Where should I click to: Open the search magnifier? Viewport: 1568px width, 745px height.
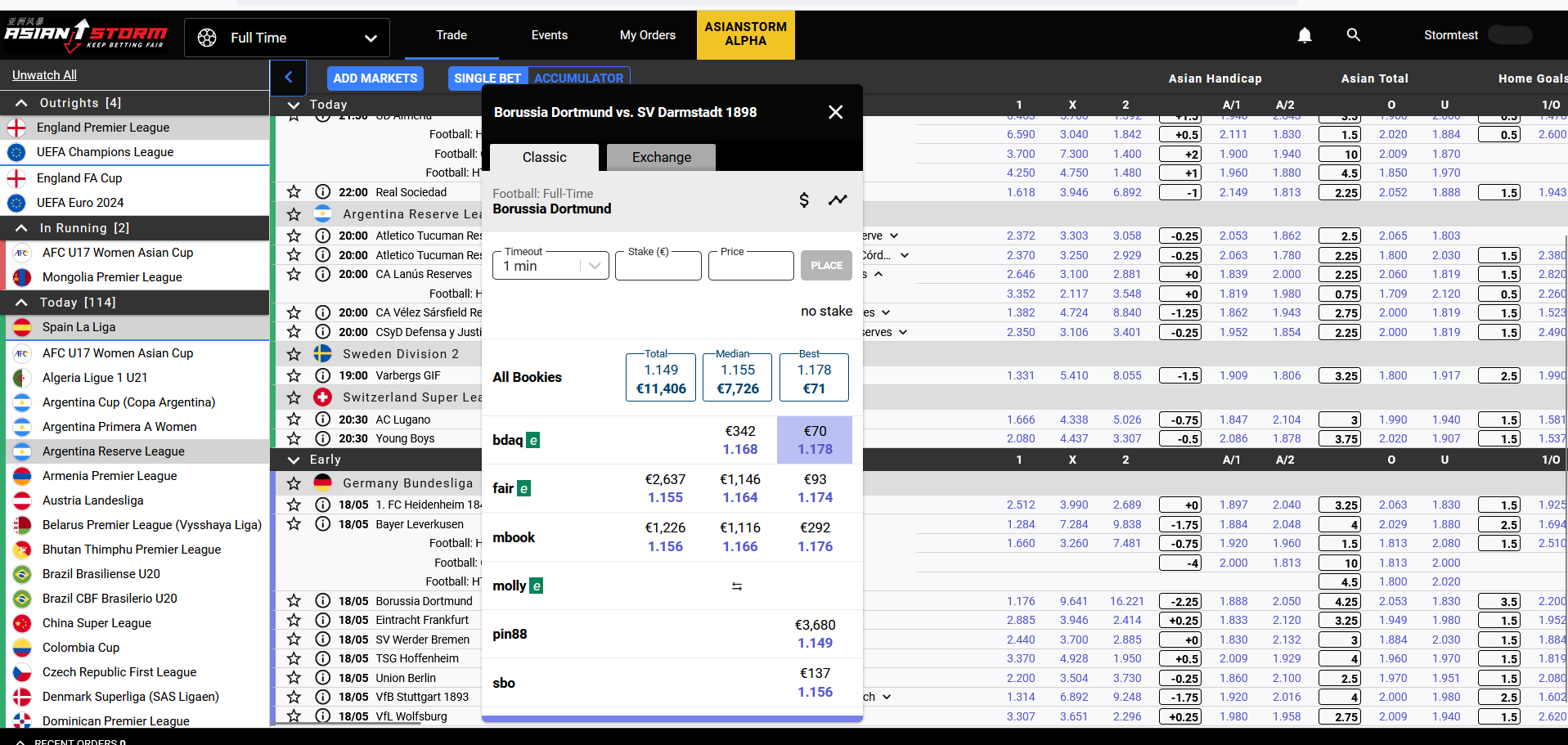tap(1354, 35)
